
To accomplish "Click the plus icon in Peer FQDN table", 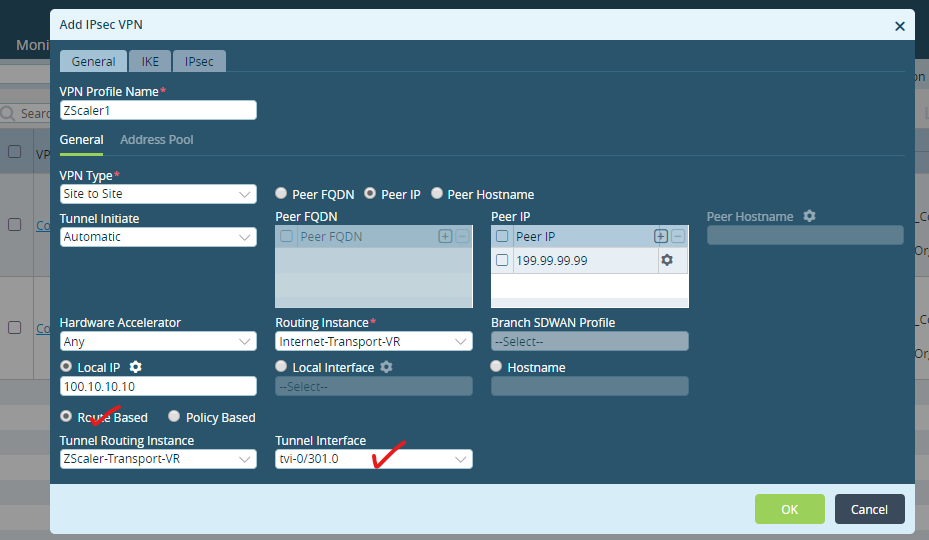I will 445,237.
